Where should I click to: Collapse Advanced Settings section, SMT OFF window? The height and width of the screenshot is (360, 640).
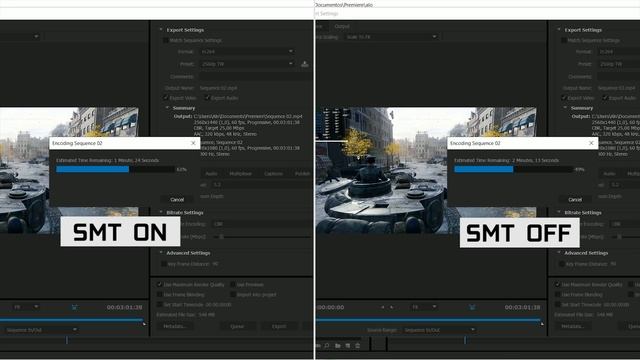click(x=559, y=253)
